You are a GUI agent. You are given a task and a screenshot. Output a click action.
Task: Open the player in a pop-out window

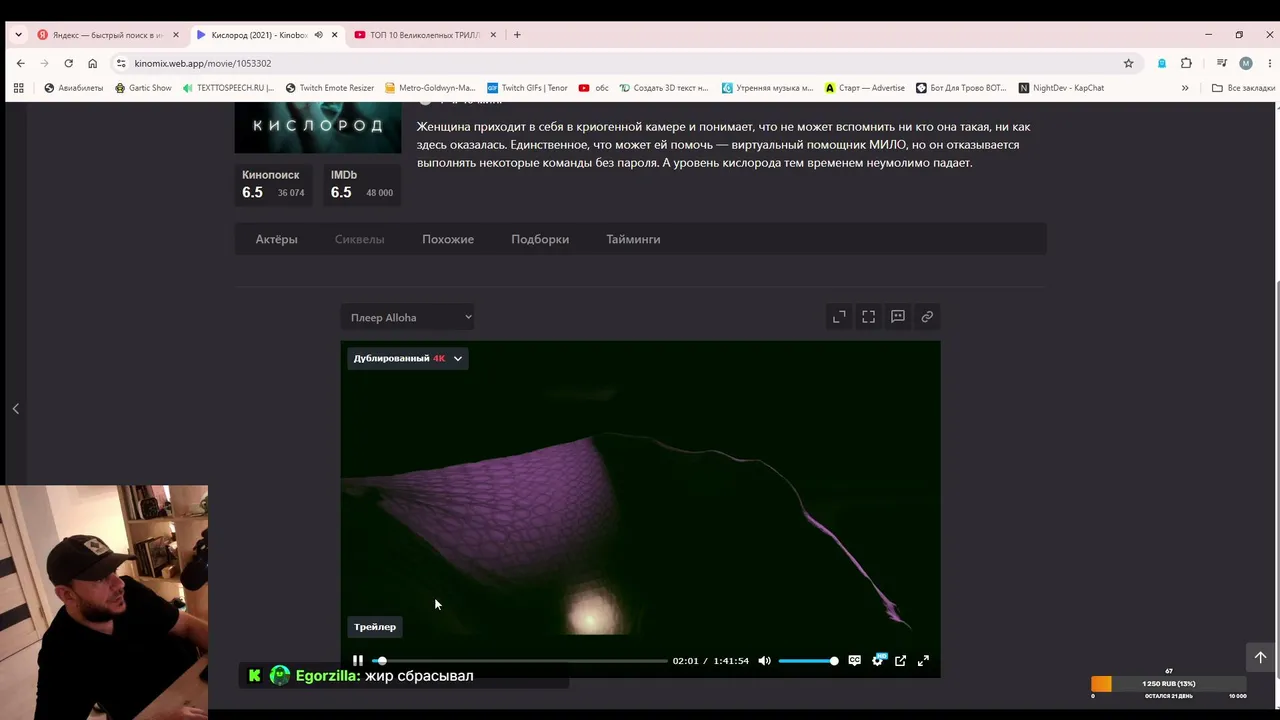(900, 660)
